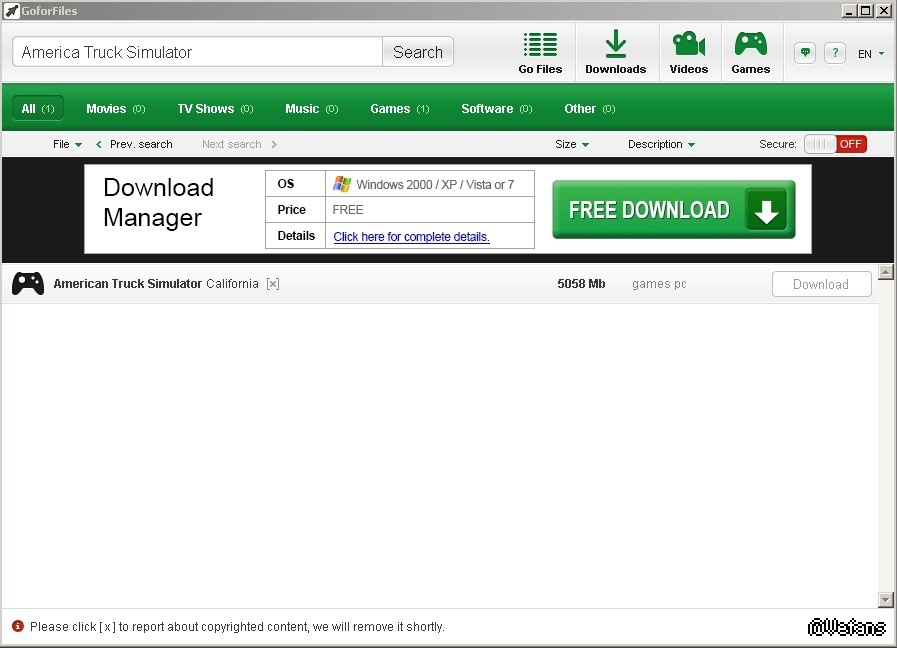The image size is (897, 648).
Task: Open the Videos section
Action: pyautogui.click(x=688, y=52)
